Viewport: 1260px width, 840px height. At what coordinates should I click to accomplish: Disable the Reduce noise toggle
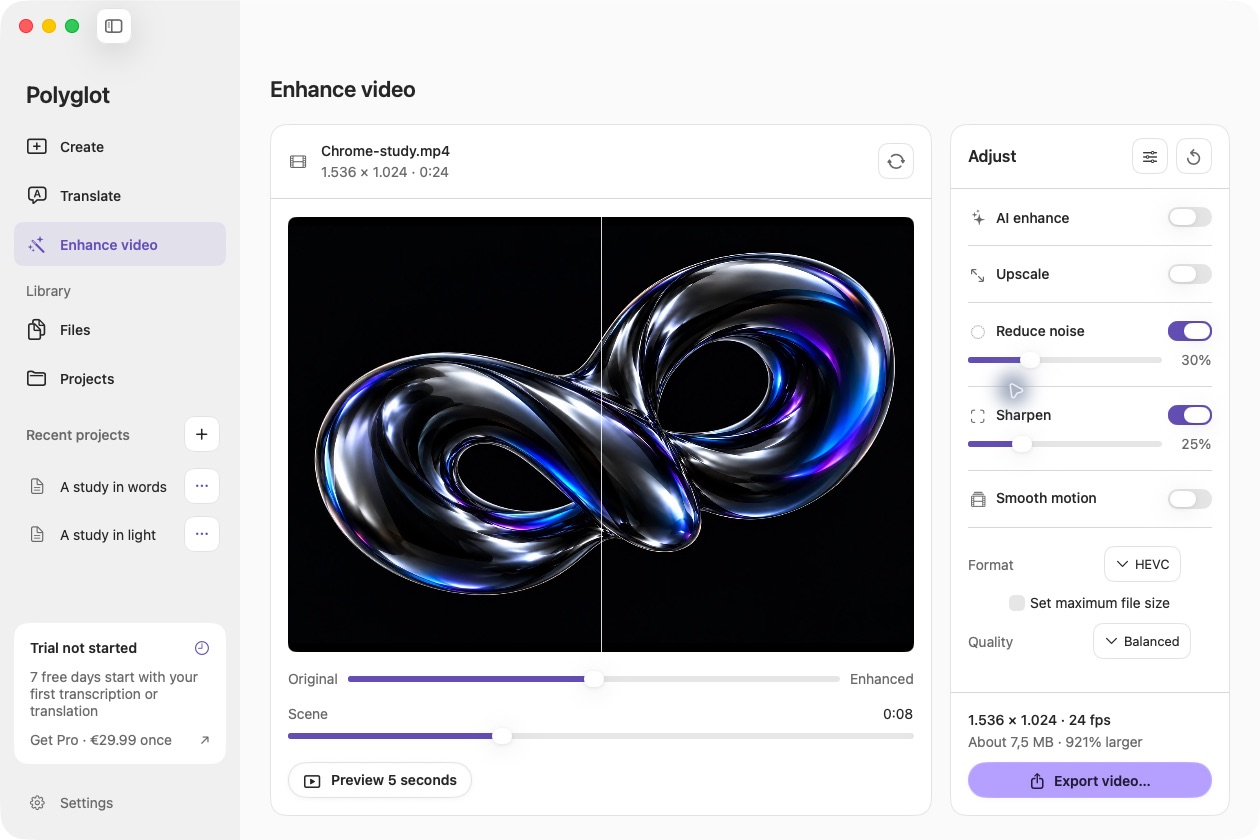[x=1190, y=331]
